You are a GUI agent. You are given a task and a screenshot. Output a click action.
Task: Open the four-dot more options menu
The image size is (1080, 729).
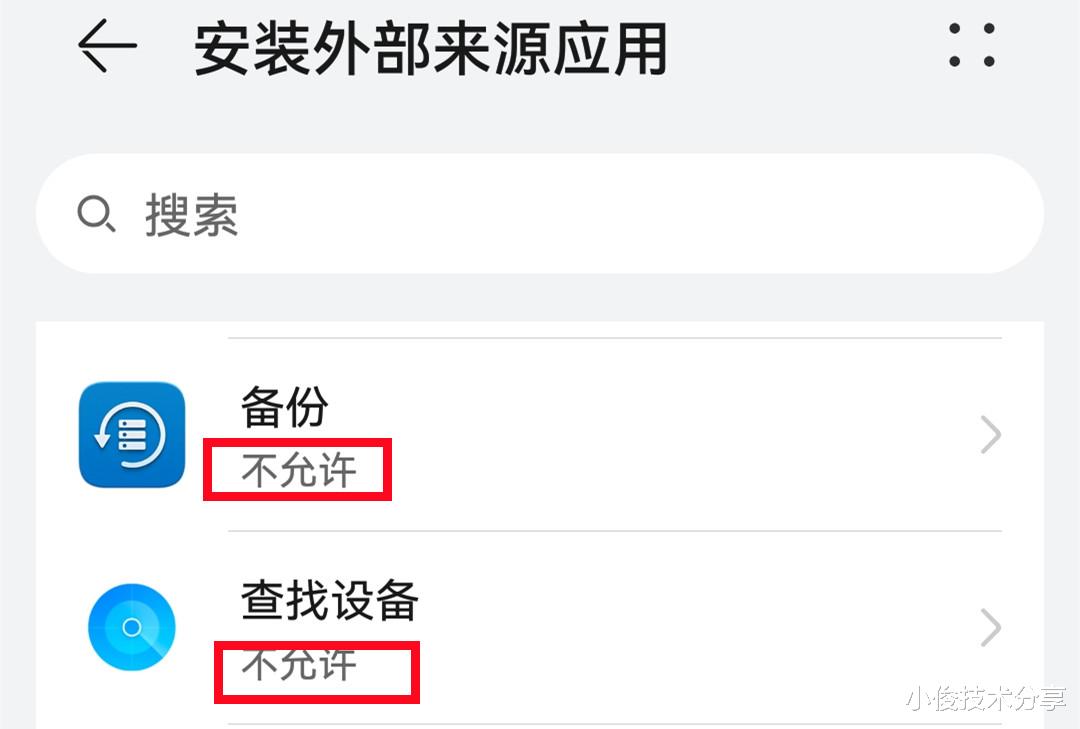click(971, 46)
